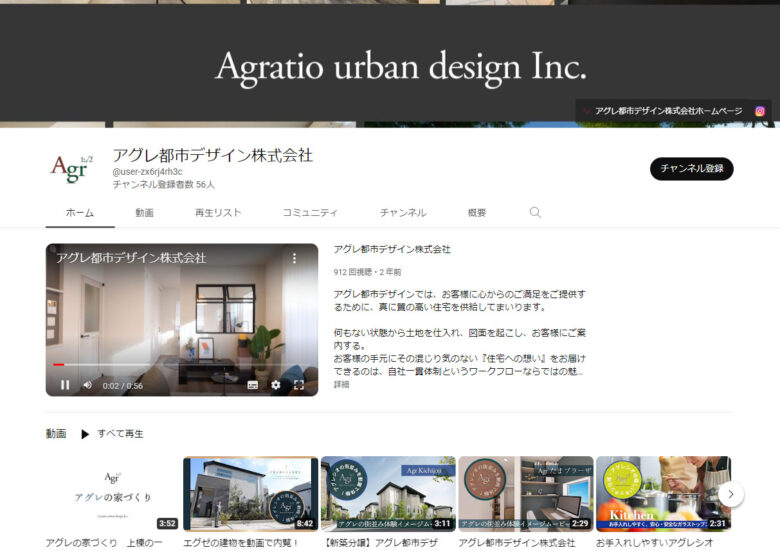Image resolution: width=780 pixels, height=550 pixels.
Task: Click the チャンネル登録 subscribe button
Action: (691, 168)
